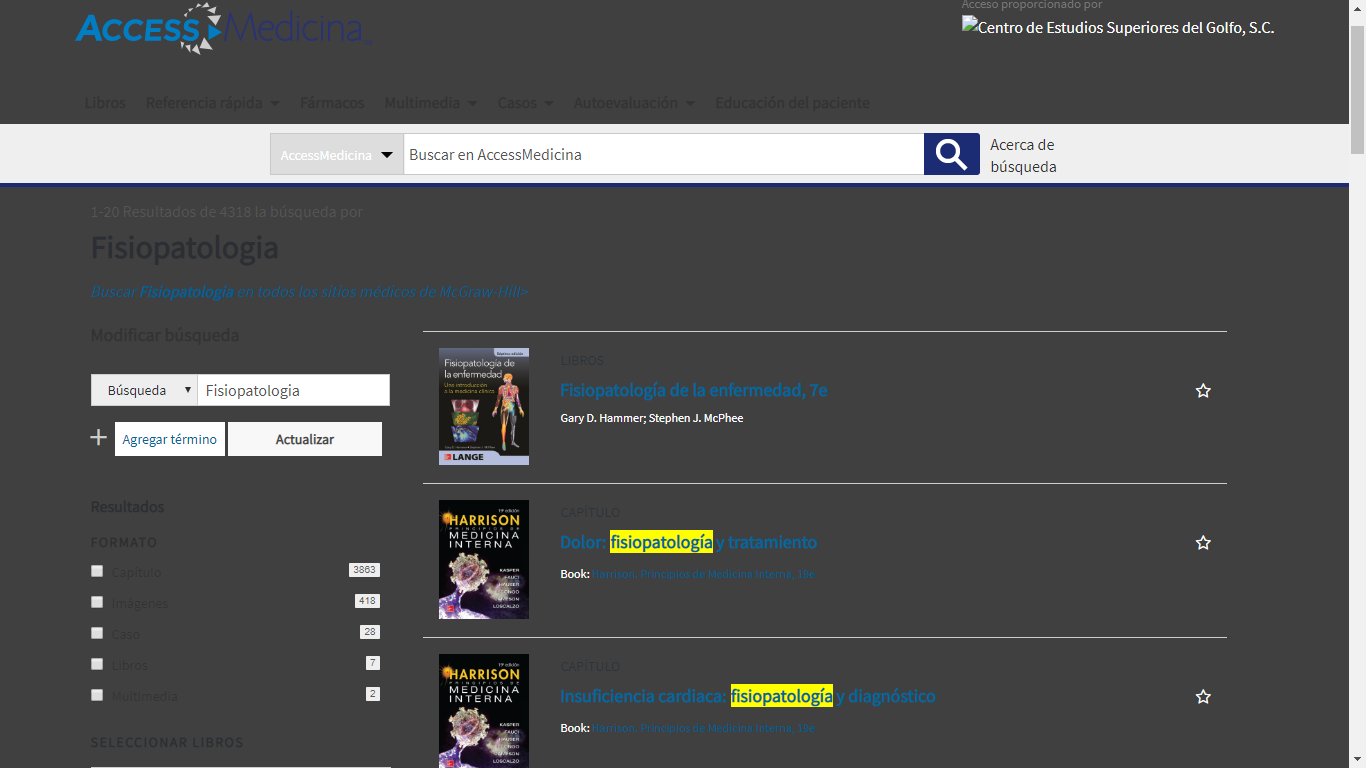The image size is (1366, 768).
Task: Click the 3863 count beside Capítulo
Action: coord(364,570)
